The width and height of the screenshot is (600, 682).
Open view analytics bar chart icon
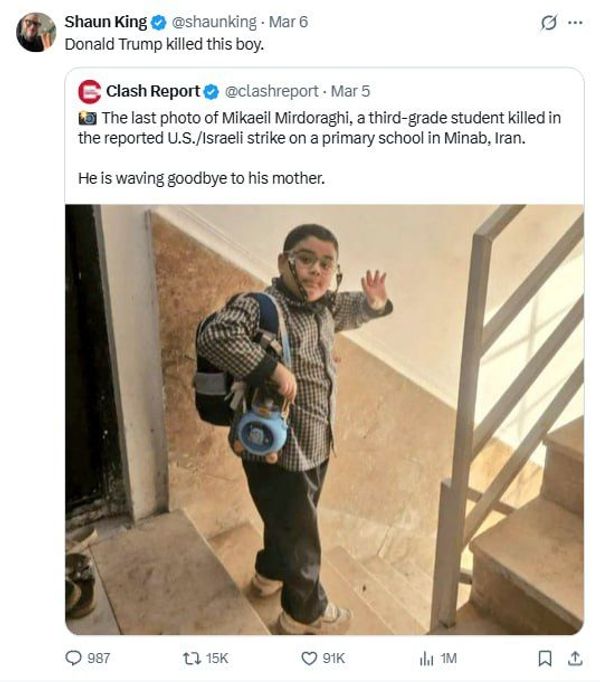point(426,659)
